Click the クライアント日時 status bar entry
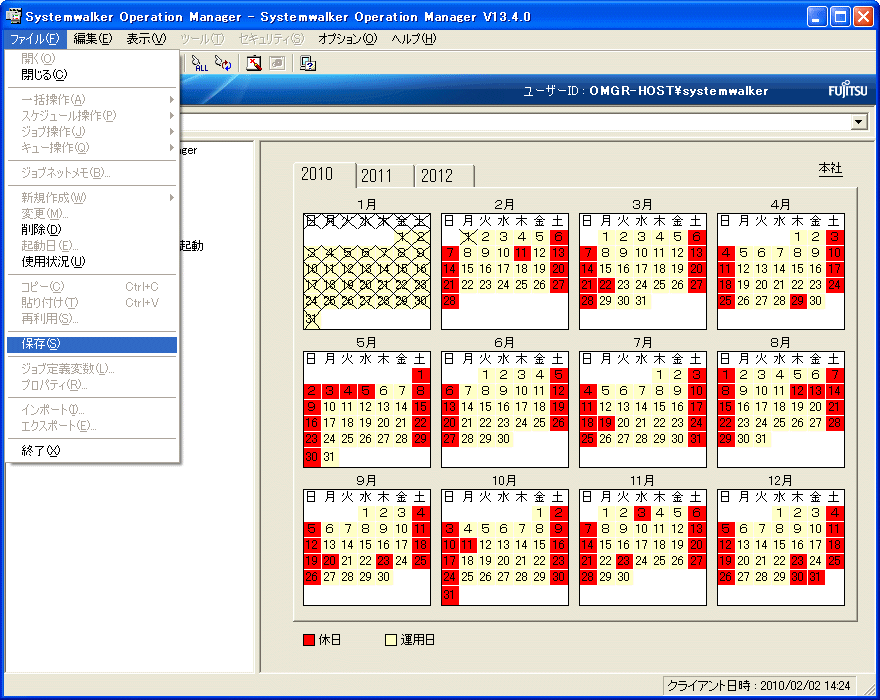The image size is (880, 700). point(759,685)
